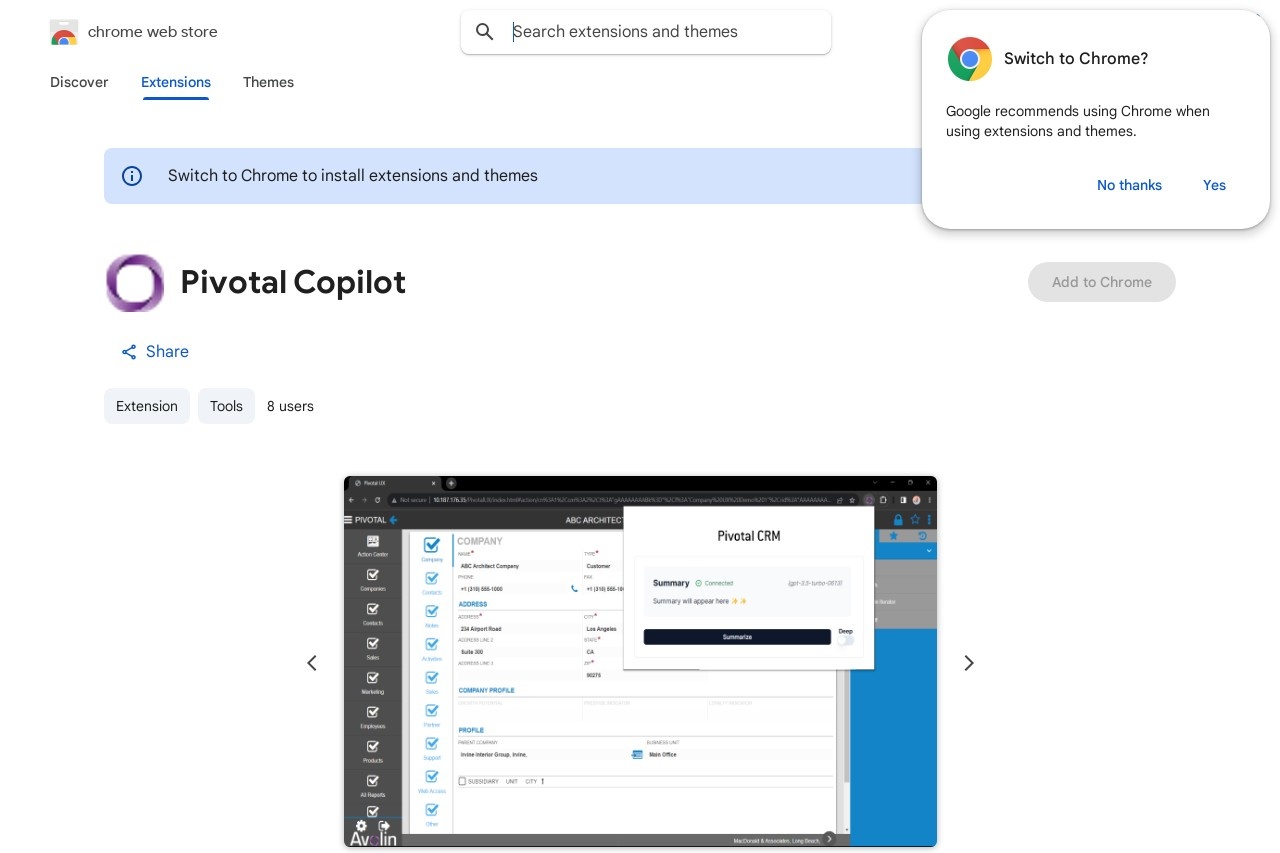Open the Extensions tab
Image resolution: width=1280 pixels, height=853 pixels.
coord(176,82)
